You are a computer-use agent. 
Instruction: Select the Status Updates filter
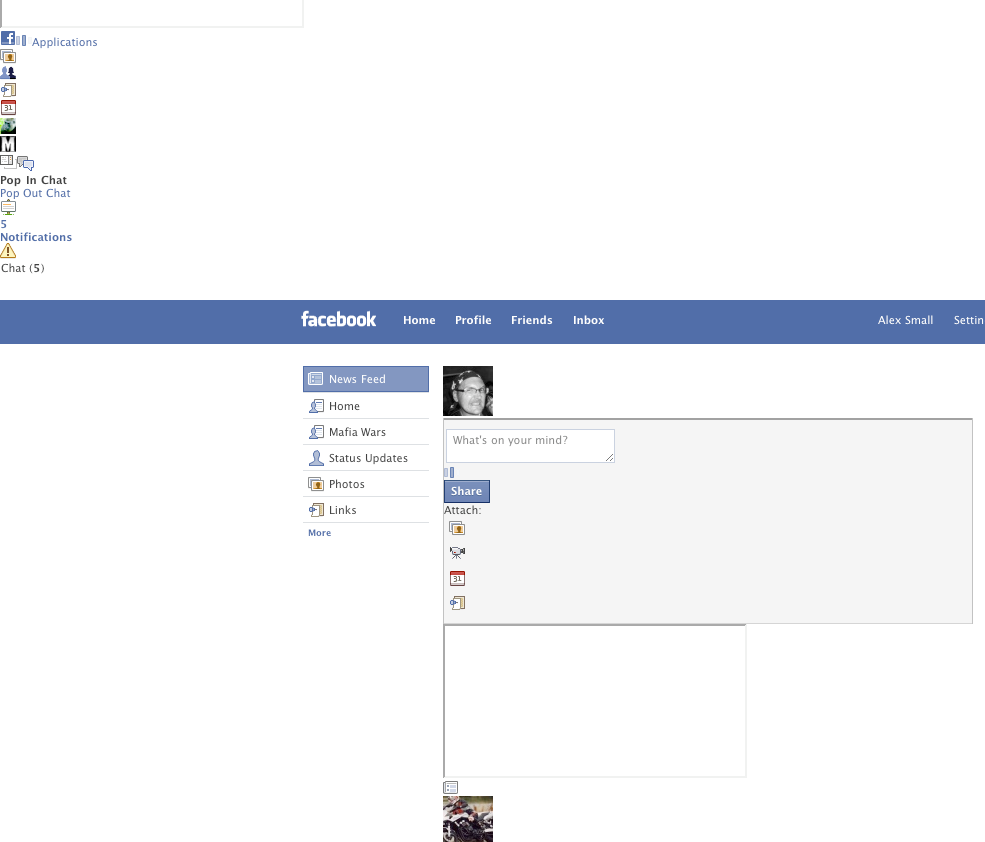366,458
